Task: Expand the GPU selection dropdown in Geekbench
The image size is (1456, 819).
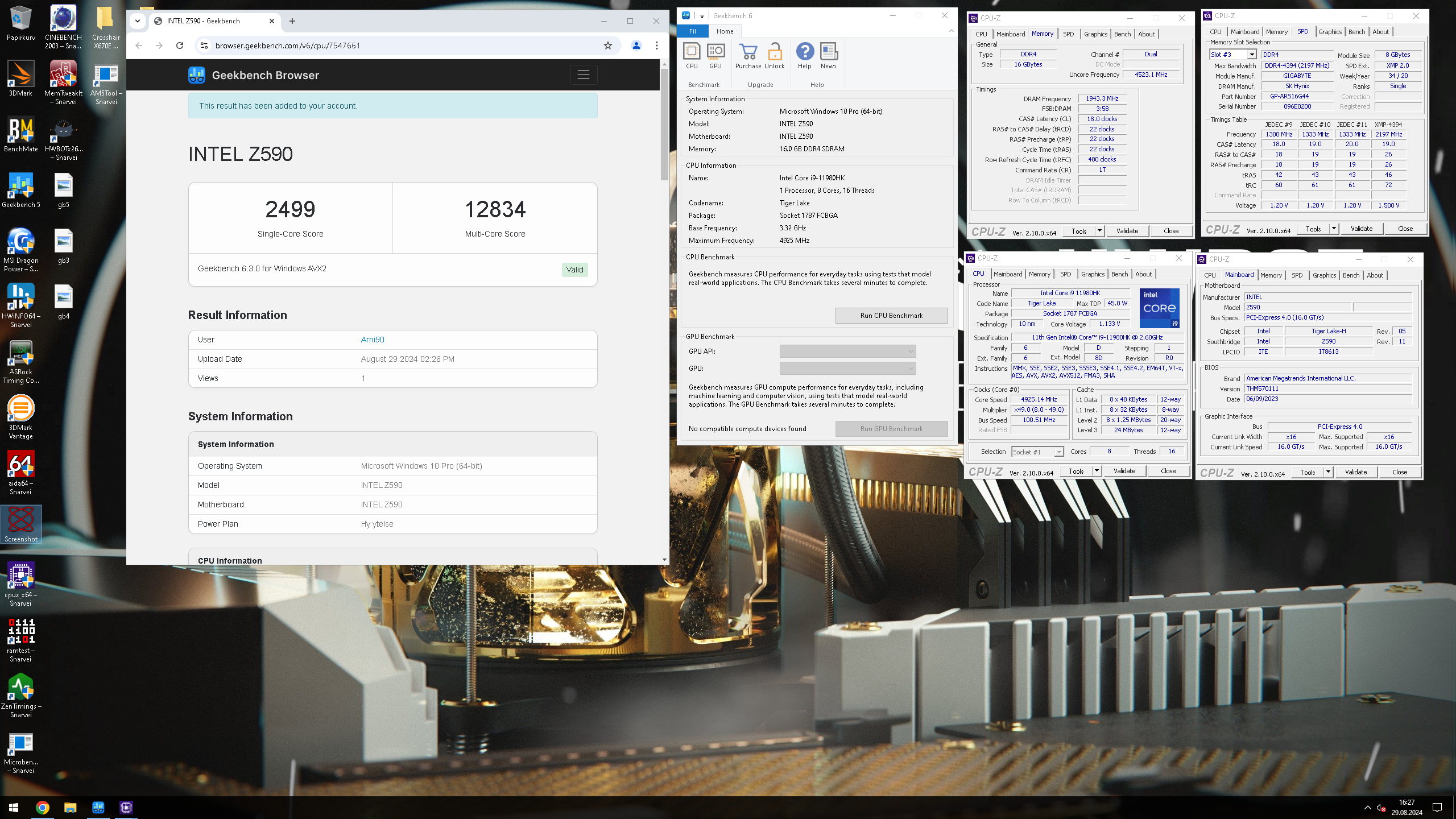Action: coord(847,369)
